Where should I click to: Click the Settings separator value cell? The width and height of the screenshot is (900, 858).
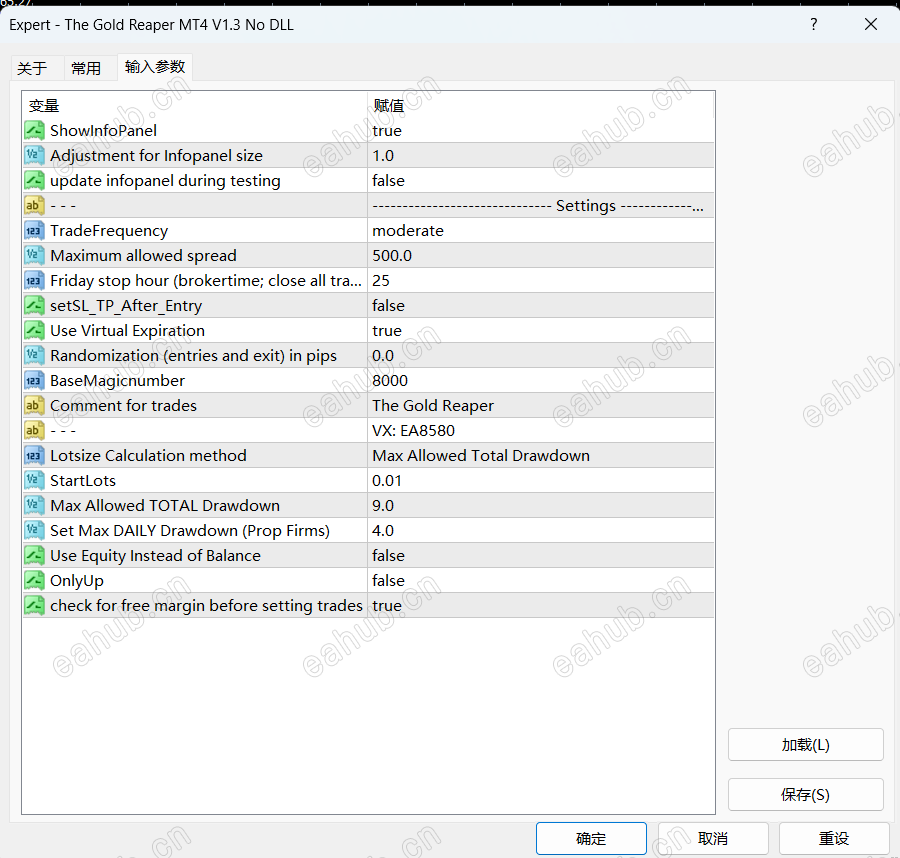[x=541, y=205]
